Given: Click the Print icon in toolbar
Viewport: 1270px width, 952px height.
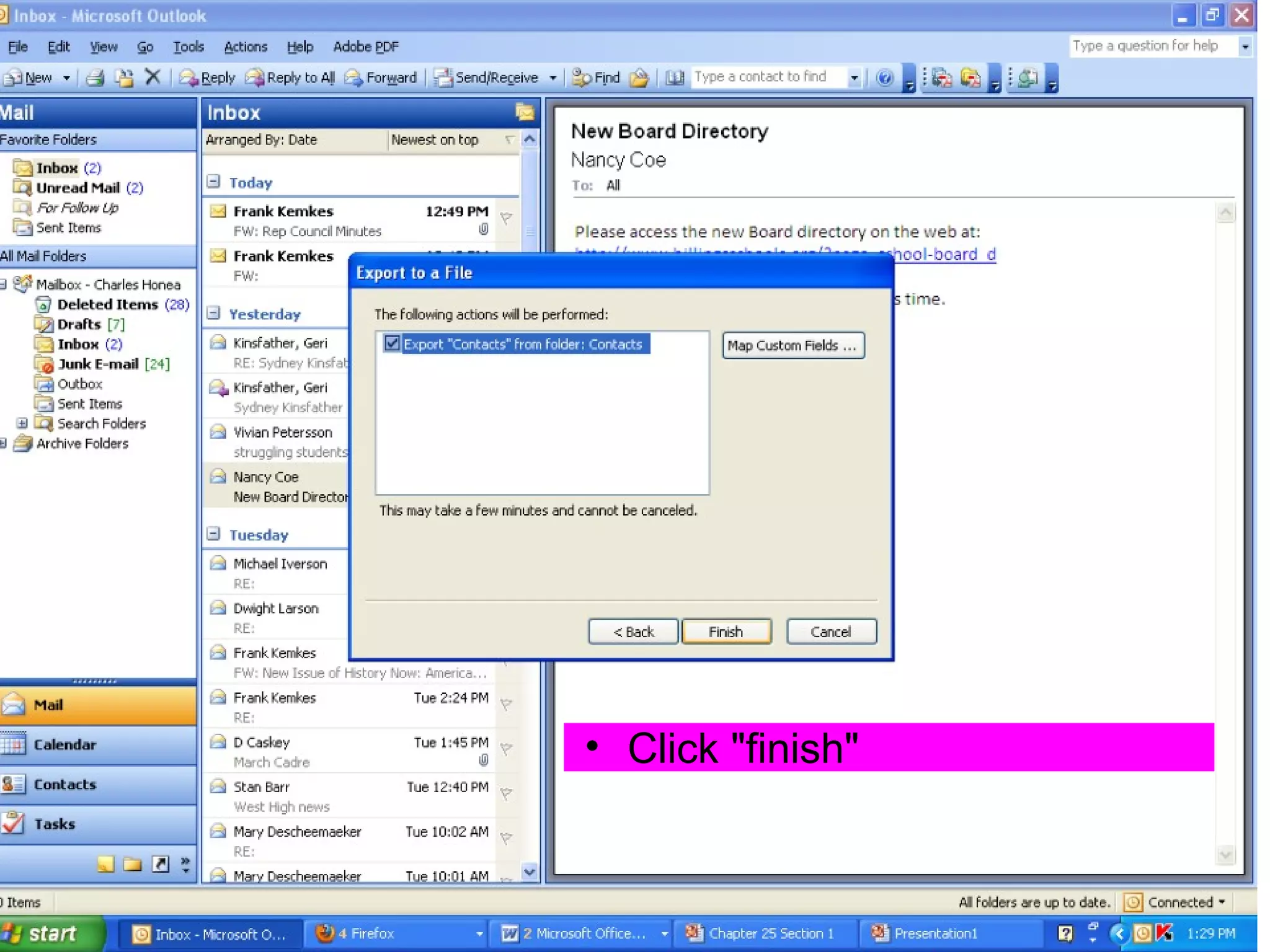Looking at the screenshot, I should [x=95, y=77].
